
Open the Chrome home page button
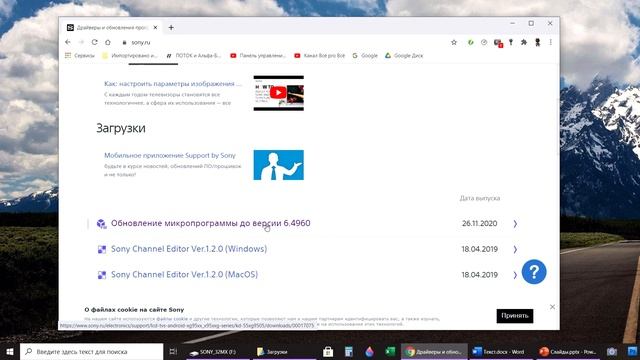coord(108,42)
